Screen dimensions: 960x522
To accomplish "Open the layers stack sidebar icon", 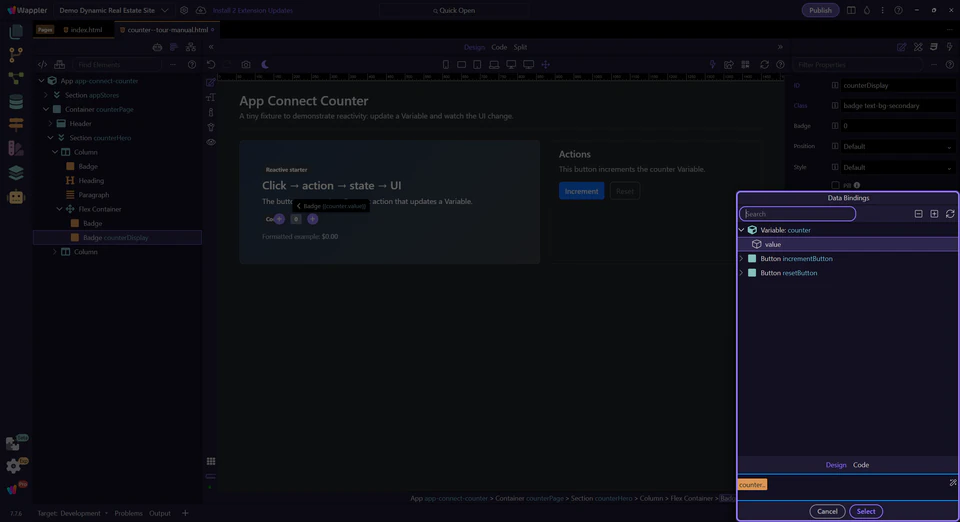I will 16,173.
